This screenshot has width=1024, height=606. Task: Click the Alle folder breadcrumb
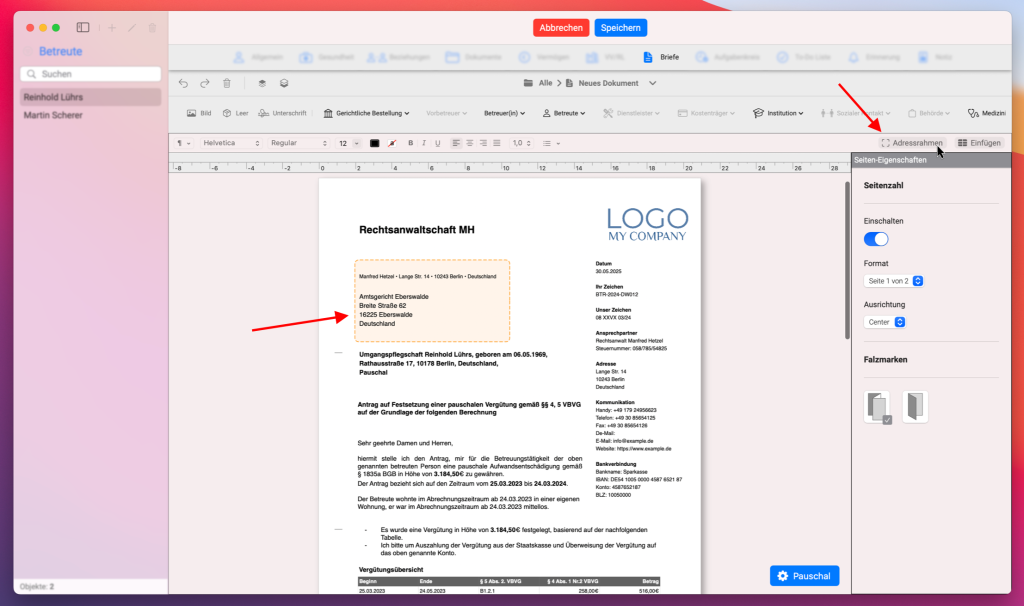pyautogui.click(x=538, y=83)
